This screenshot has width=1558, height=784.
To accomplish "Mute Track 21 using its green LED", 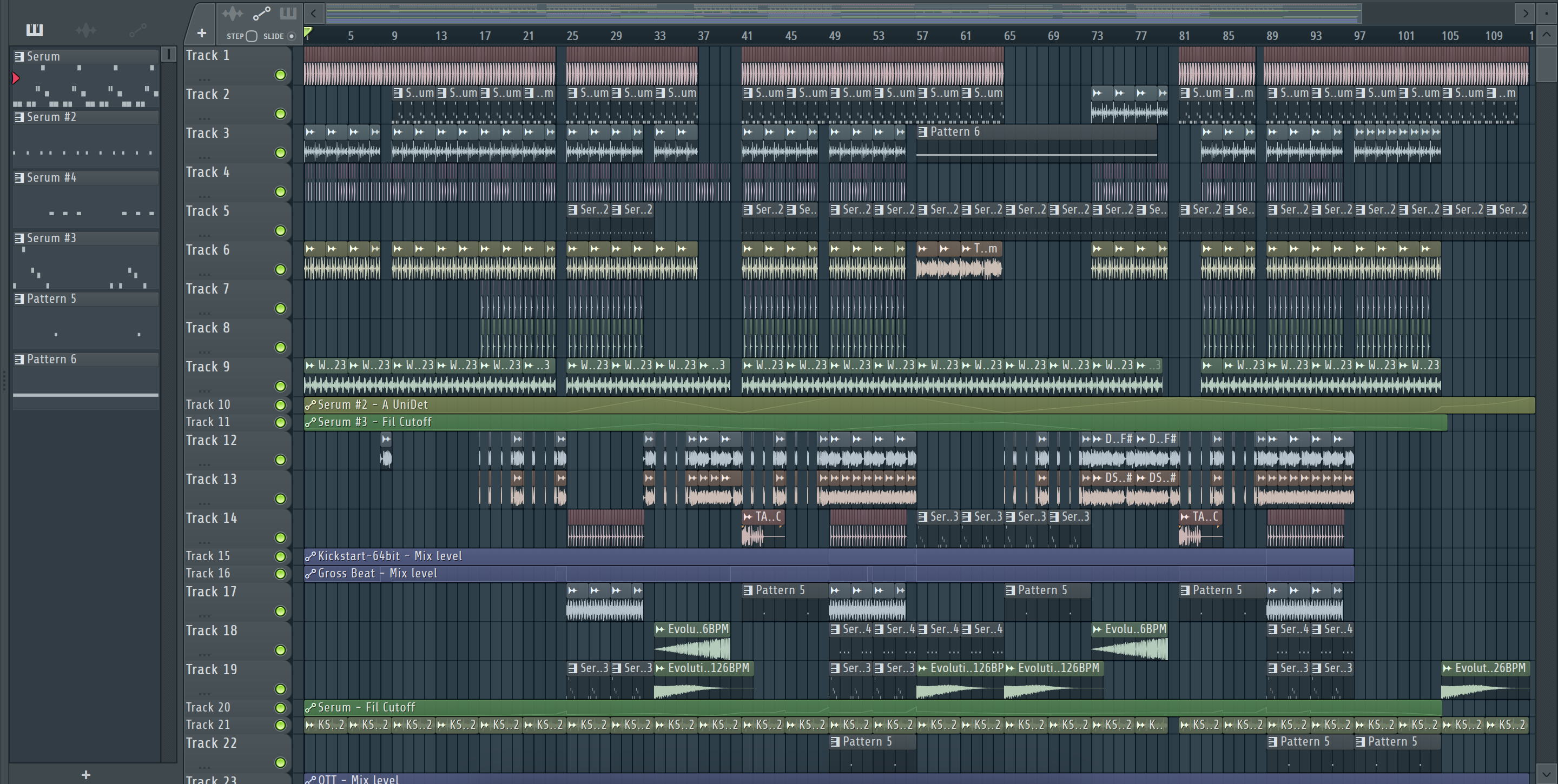I will click(x=280, y=725).
